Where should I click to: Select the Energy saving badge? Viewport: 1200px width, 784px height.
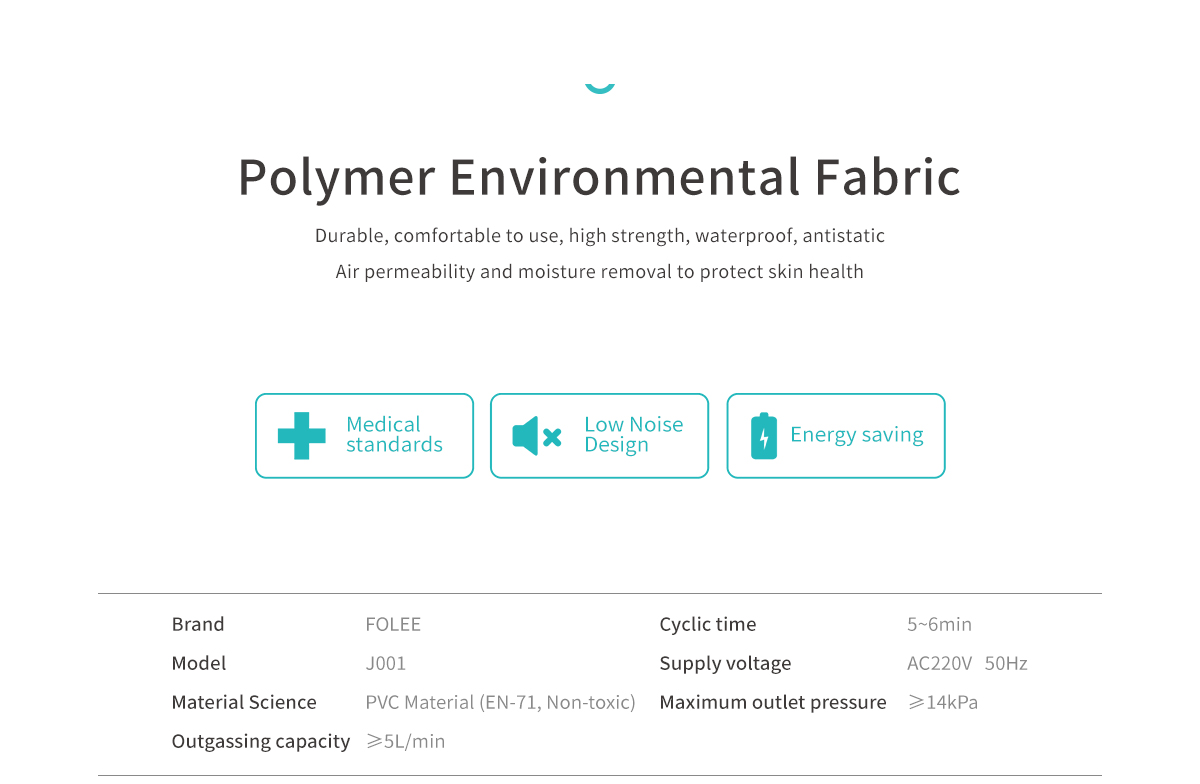[x=836, y=436]
